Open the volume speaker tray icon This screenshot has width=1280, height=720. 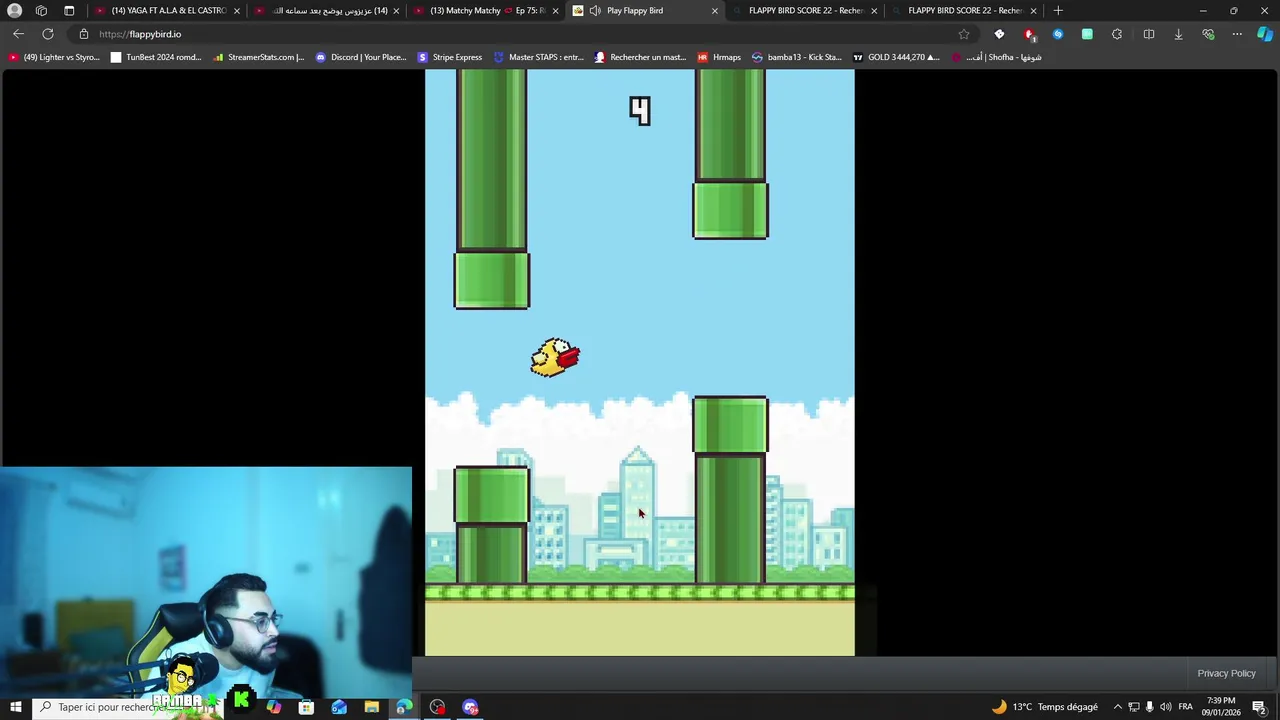pyautogui.click(x=1166, y=707)
